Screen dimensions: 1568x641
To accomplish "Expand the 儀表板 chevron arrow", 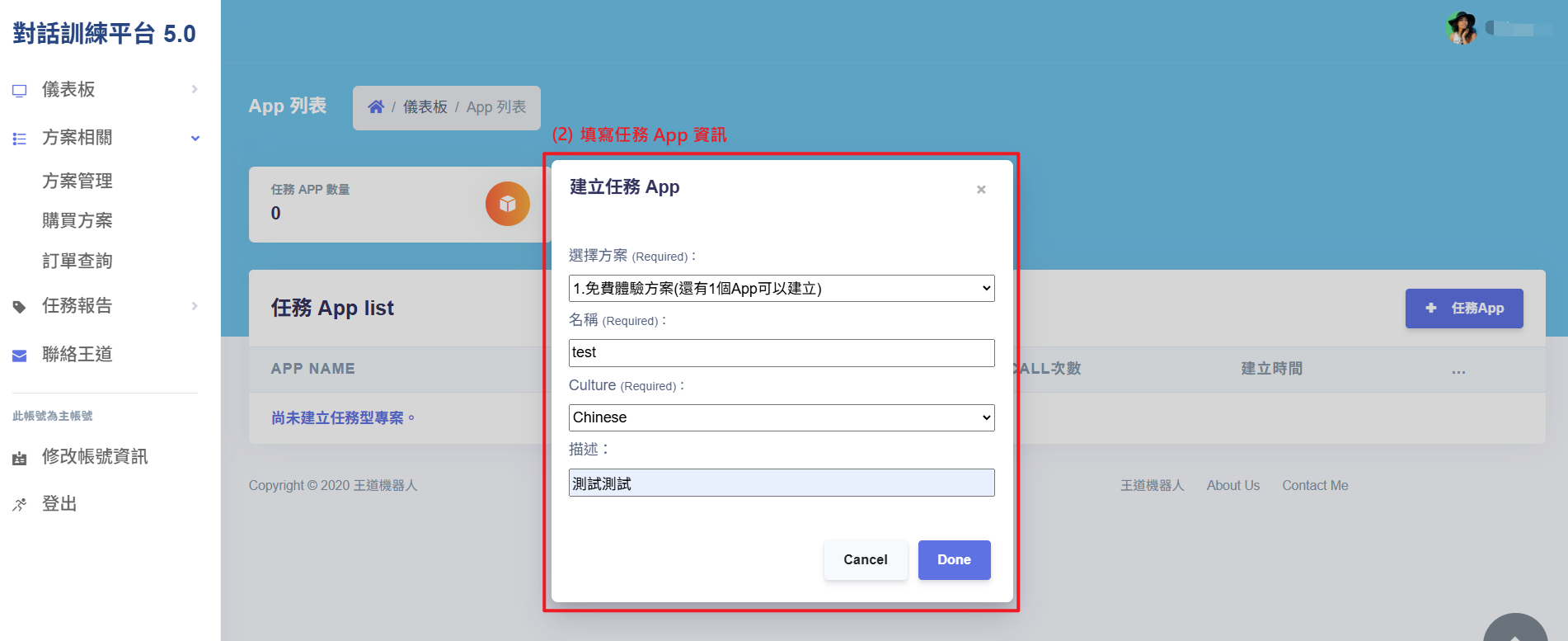I will click(x=195, y=89).
